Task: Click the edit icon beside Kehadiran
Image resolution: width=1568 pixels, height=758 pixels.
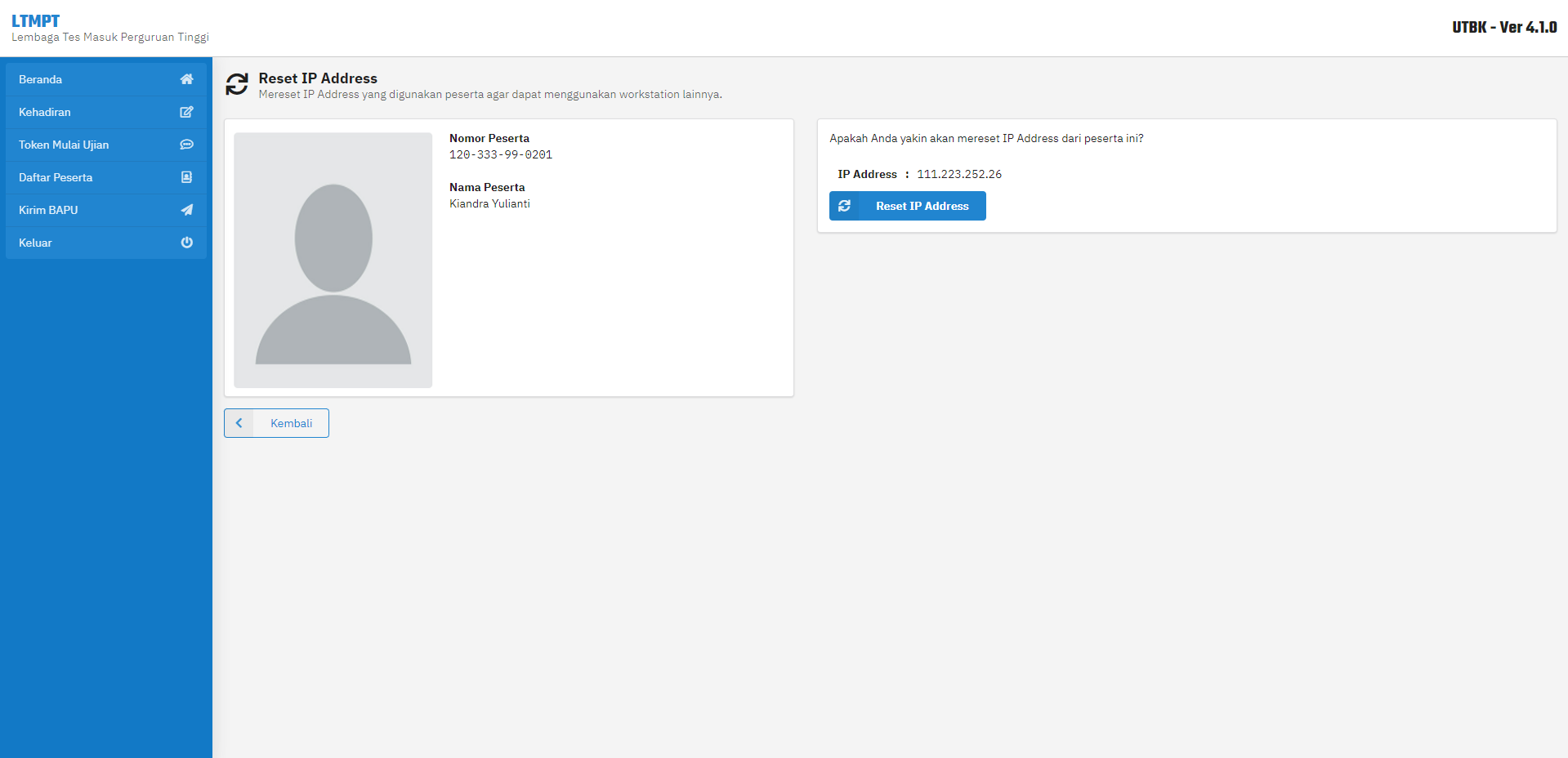Action: [186, 112]
